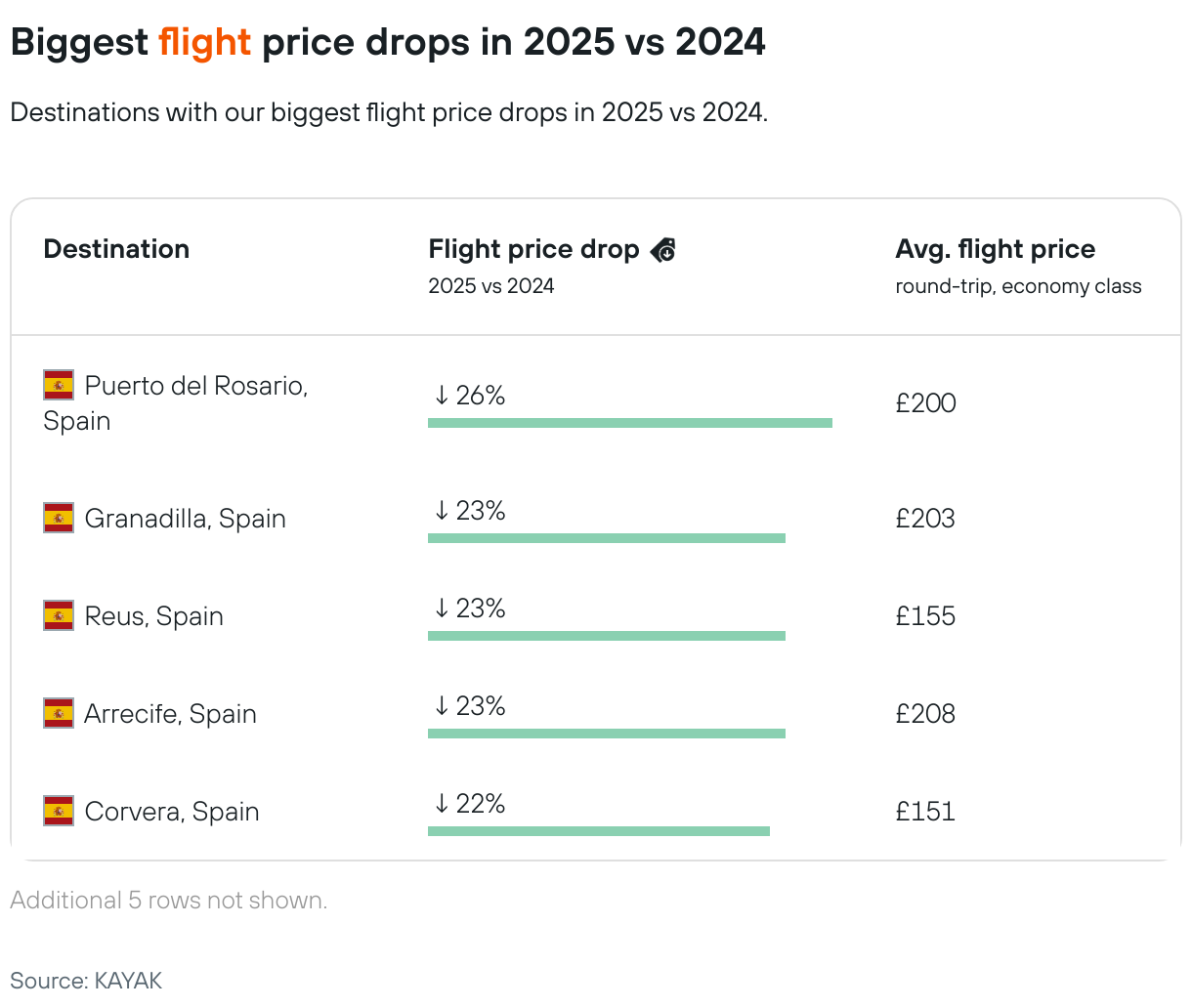The height and width of the screenshot is (1008, 1192).
Task: Click the Additional 5 rows not shown text
Action: coord(169,901)
